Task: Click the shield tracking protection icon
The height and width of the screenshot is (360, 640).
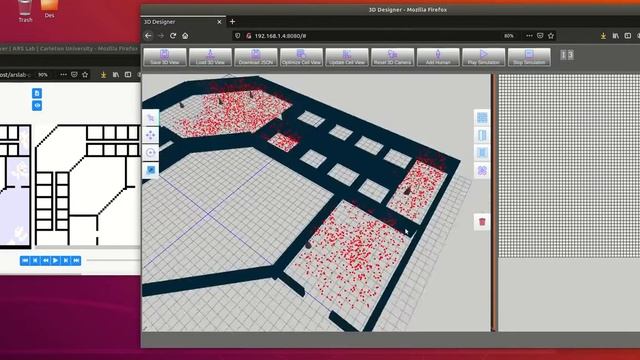Action: [238, 36]
